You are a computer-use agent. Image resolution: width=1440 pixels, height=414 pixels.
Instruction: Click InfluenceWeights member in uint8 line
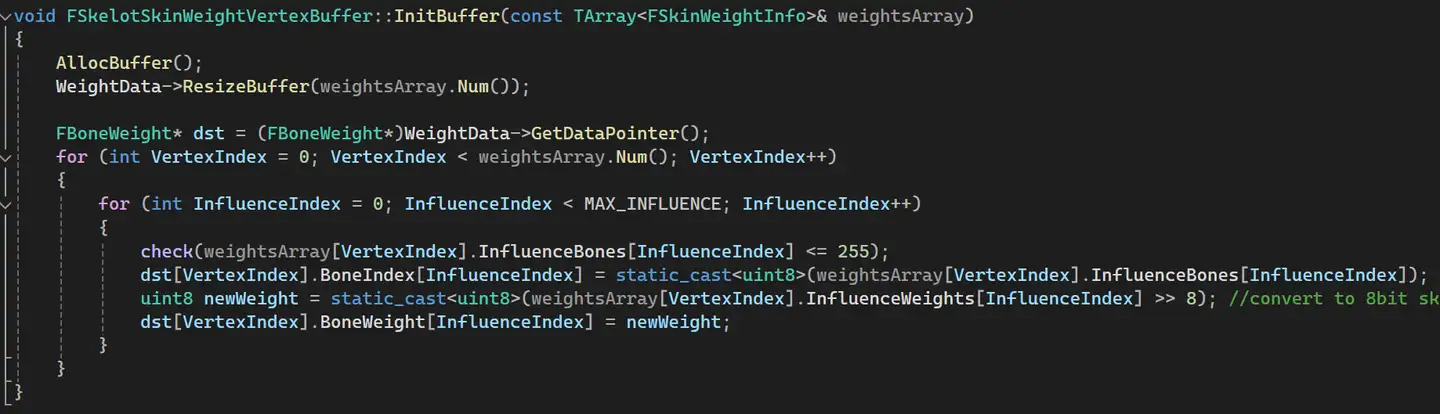[891, 298]
